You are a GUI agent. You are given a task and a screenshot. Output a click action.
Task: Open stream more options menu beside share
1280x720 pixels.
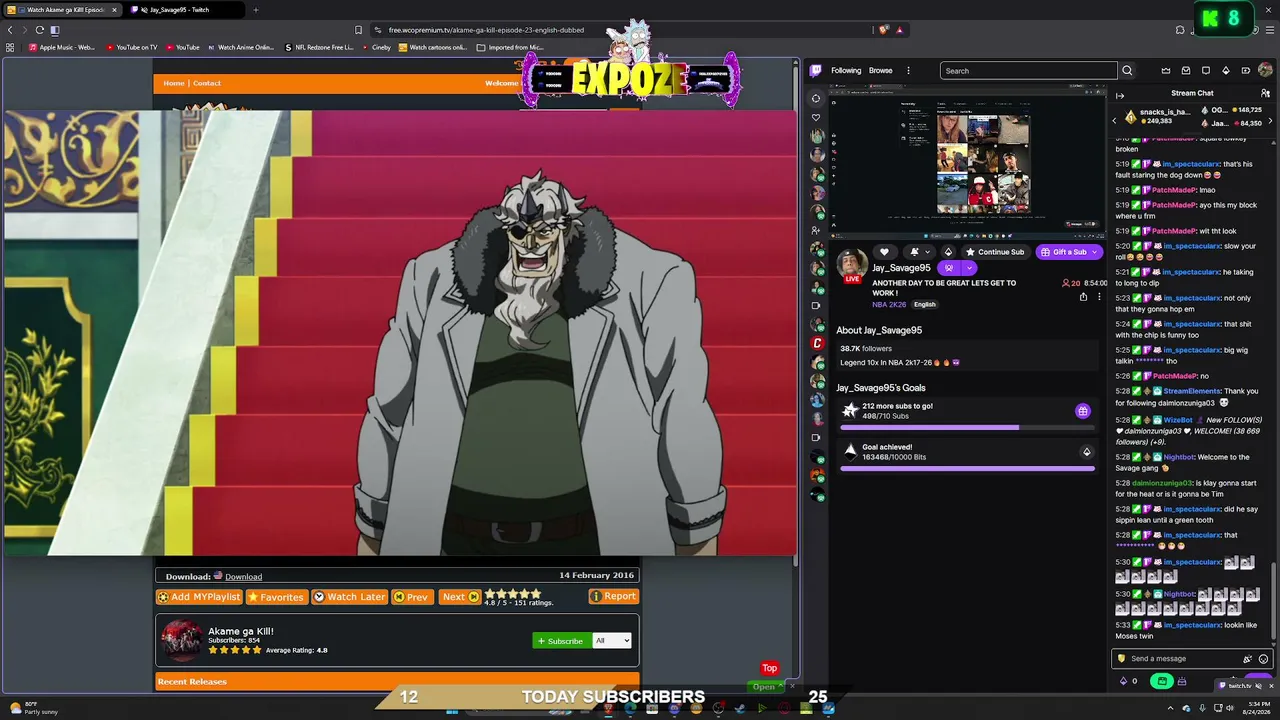pyautogui.click(x=1099, y=297)
